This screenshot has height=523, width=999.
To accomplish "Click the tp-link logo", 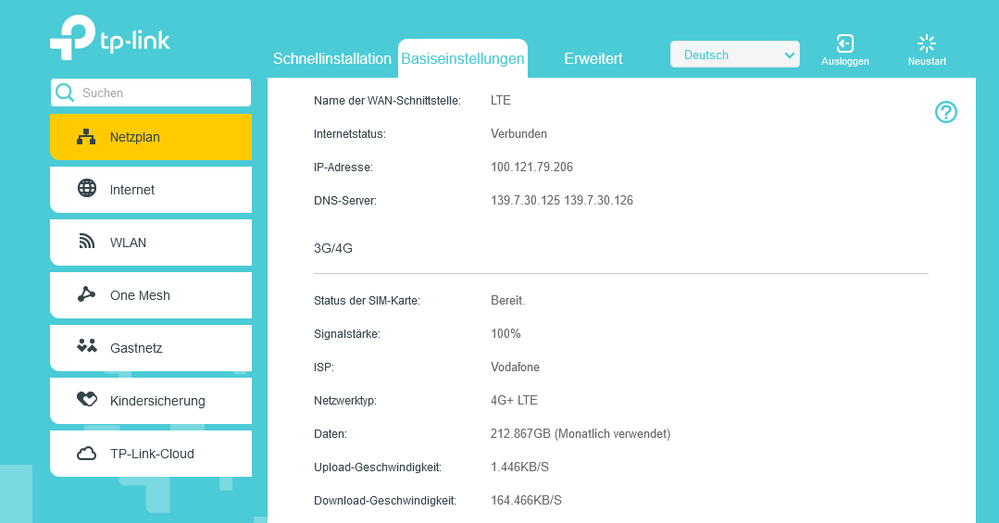I will [110, 38].
